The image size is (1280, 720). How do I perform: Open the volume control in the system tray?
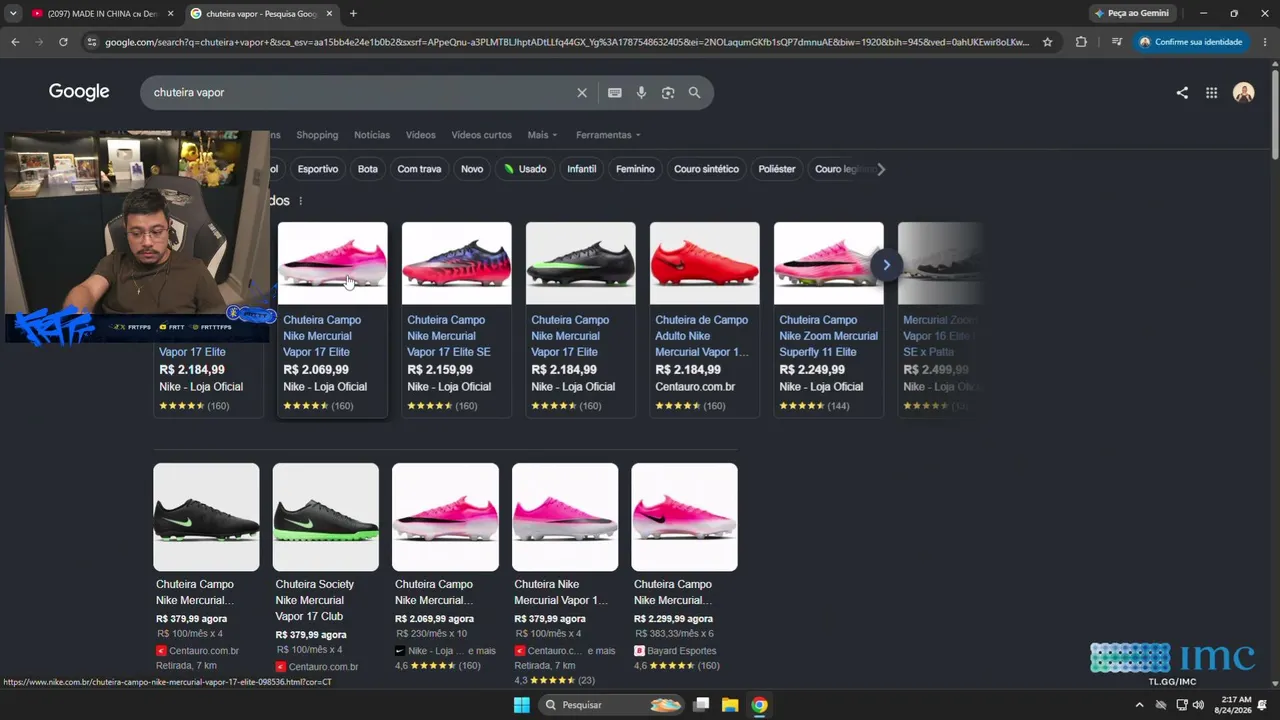click(x=1198, y=705)
